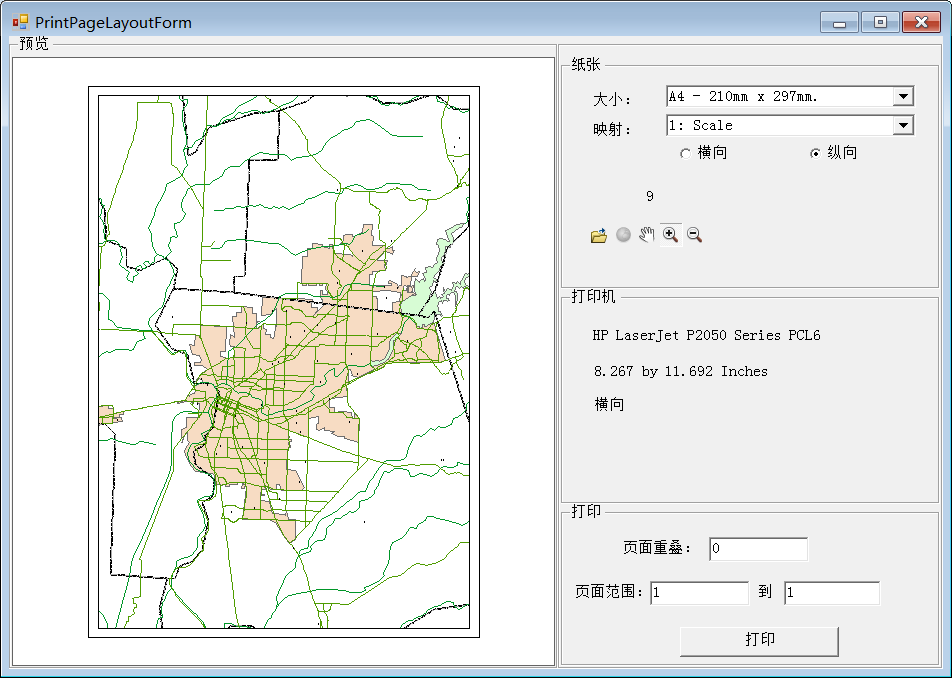
Task: Click the PrintPageLayoutForm title bar icon
Action: coord(20,21)
